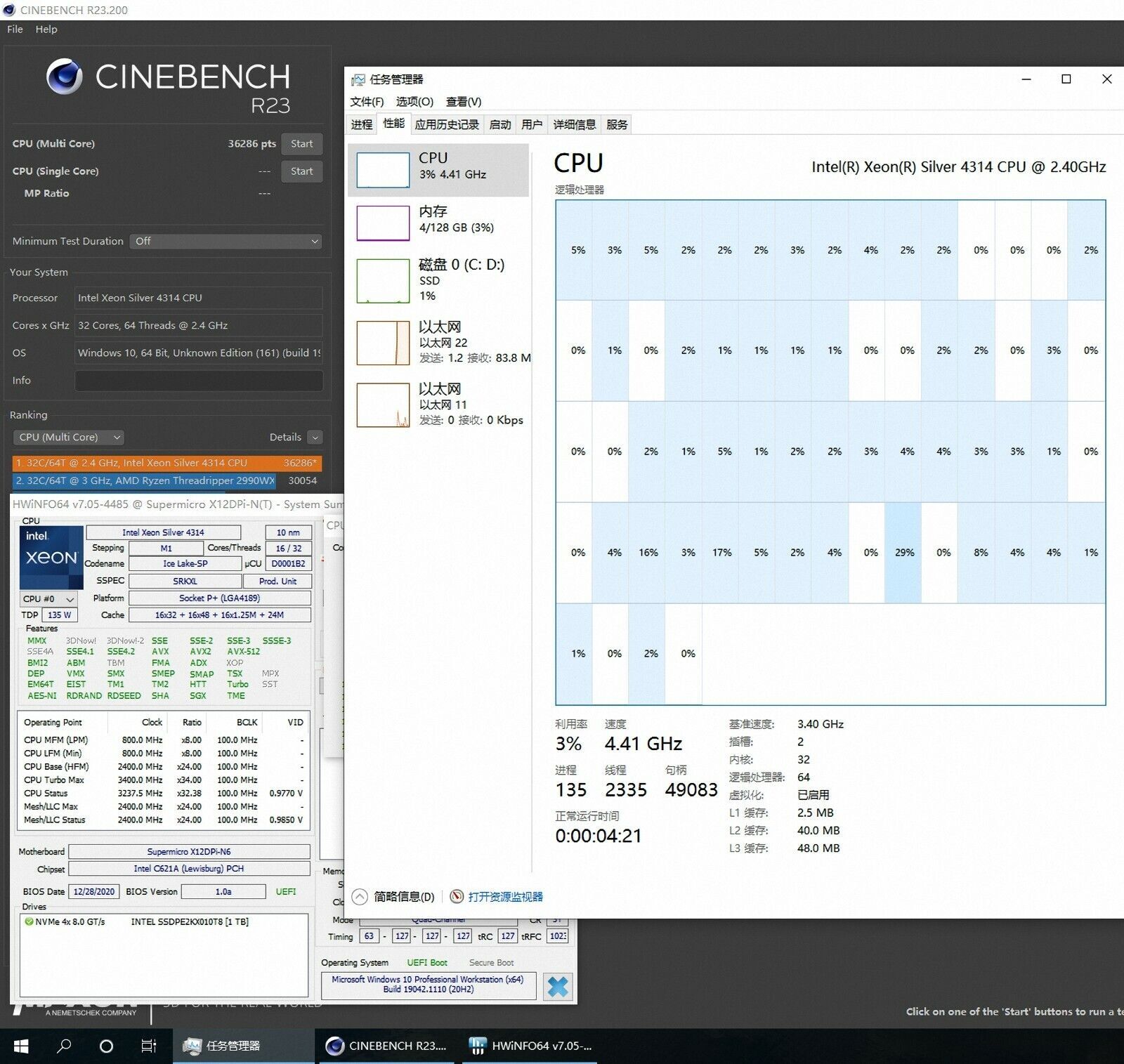The image size is (1124, 1064).
Task: Click the 29% logical processor cell
Action: [x=903, y=553]
